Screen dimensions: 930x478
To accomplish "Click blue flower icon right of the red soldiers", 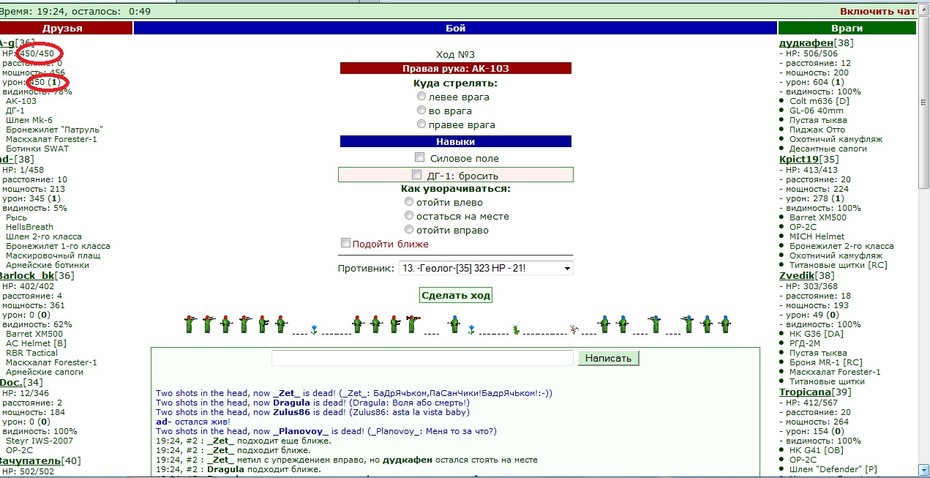I will [314, 328].
